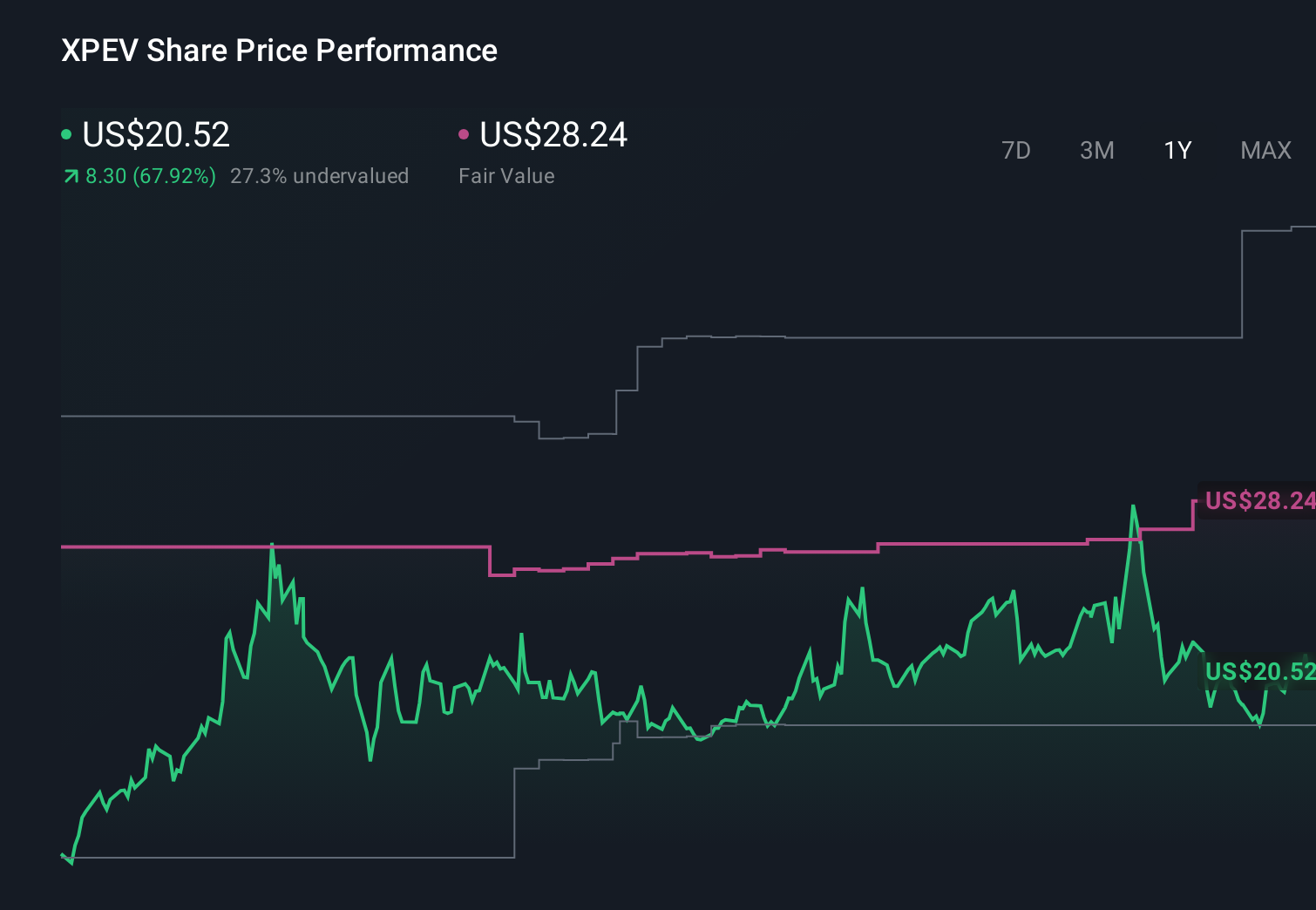1316x910 pixels.
Task: Click the US$20.52 current price heading
Action: 156,134
